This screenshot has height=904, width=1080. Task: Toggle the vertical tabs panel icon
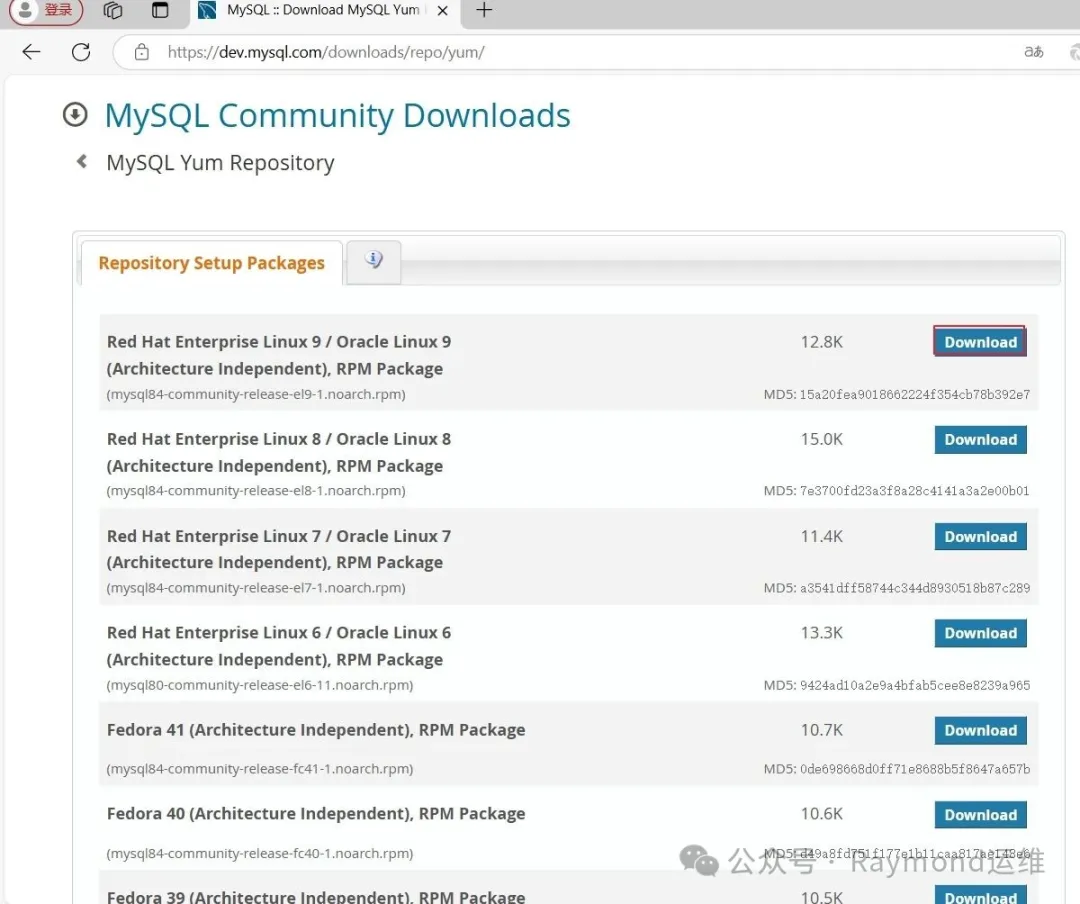[x=160, y=10]
